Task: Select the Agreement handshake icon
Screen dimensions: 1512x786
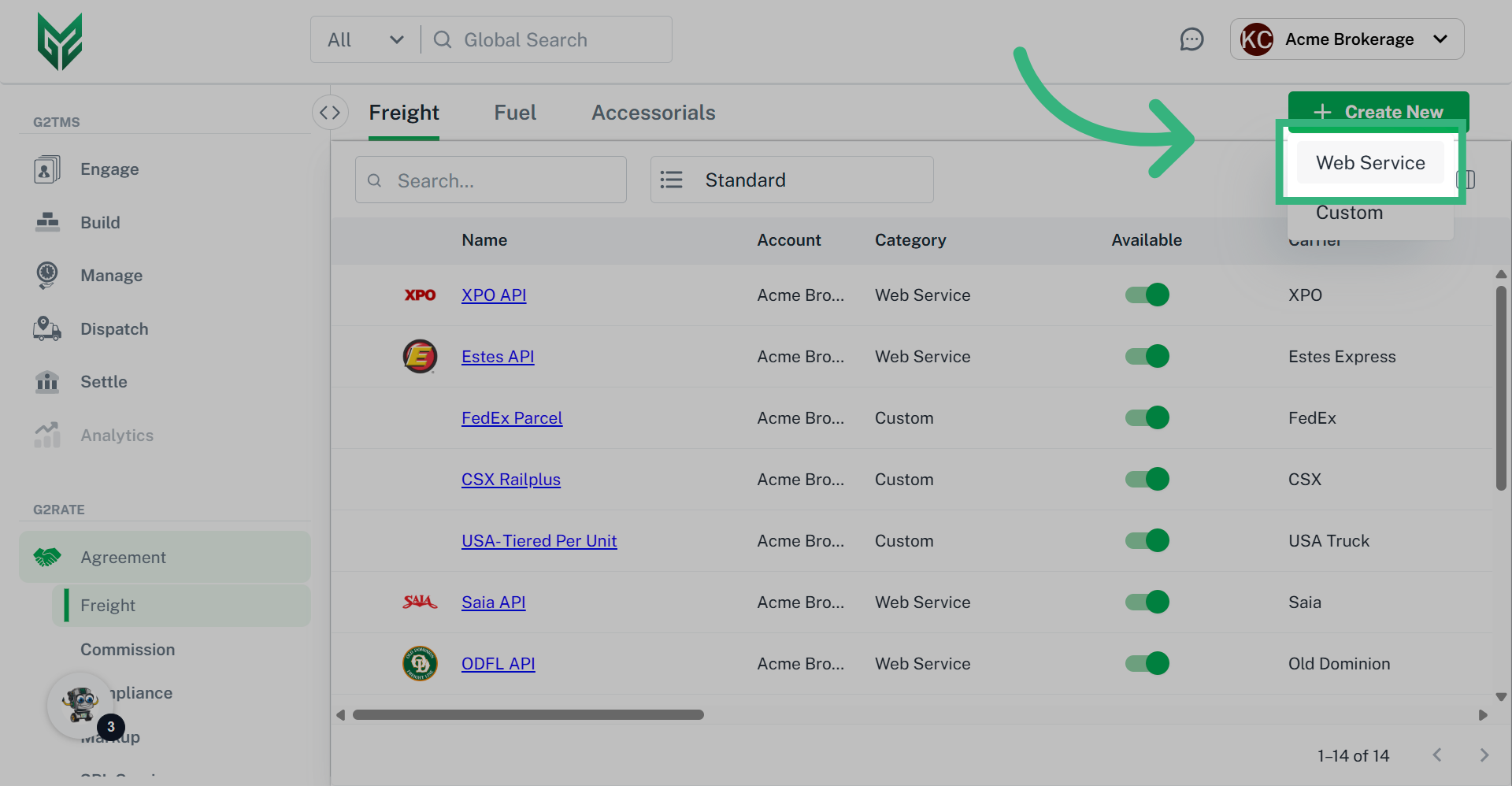Action: tap(47, 556)
